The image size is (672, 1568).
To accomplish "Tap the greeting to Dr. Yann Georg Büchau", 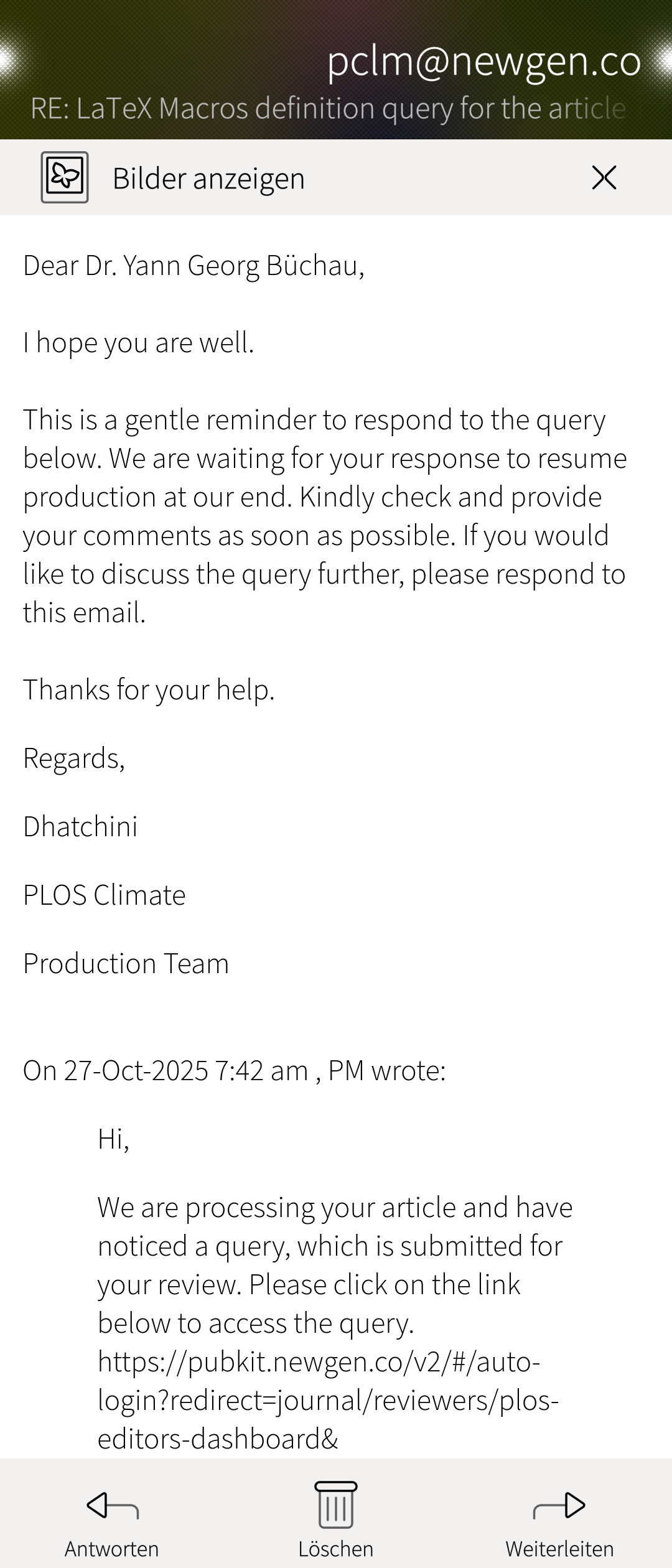I will (x=194, y=266).
